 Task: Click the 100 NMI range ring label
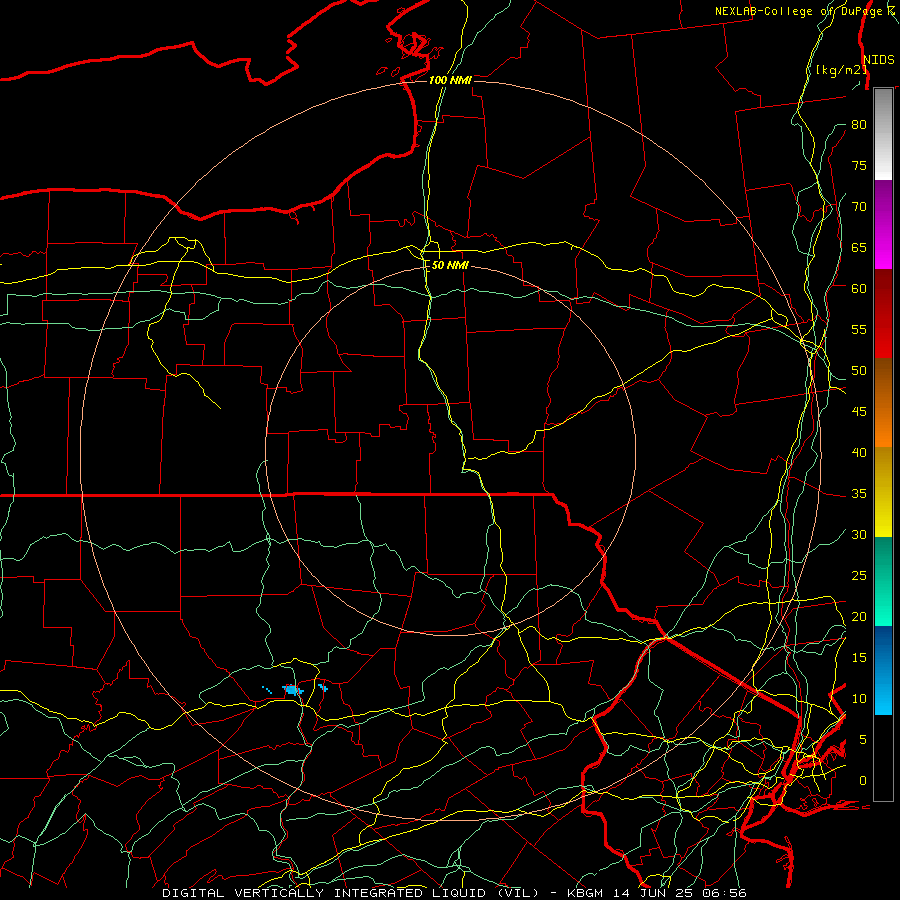coord(450,80)
